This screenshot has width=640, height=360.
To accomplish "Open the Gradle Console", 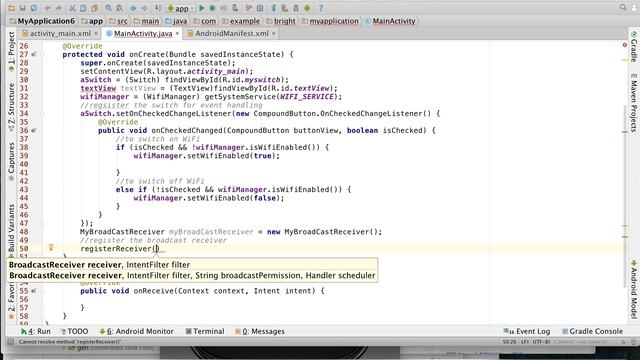I will [x=592, y=331].
